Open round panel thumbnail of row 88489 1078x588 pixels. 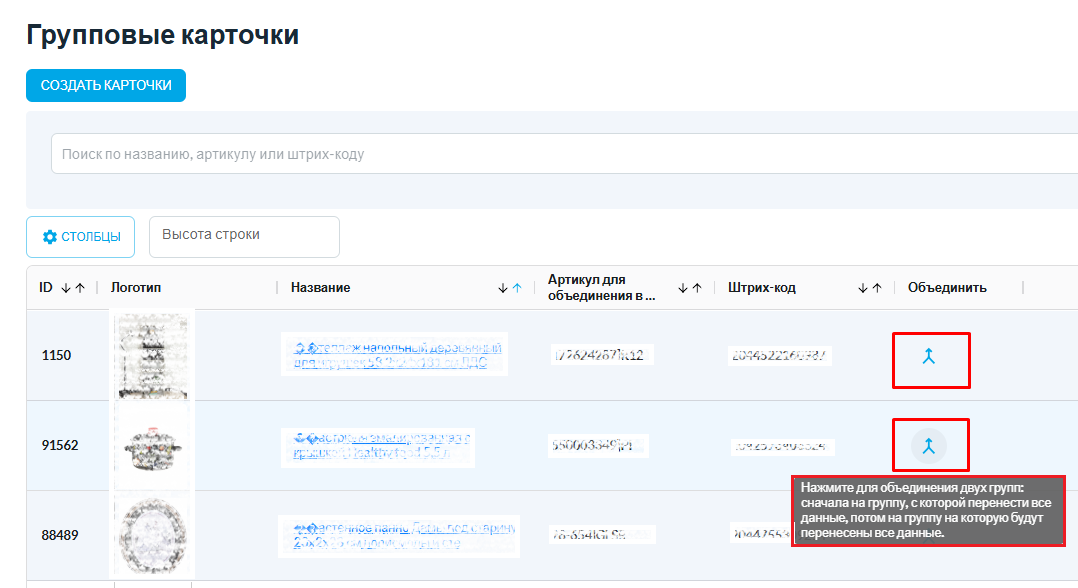(153, 536)
